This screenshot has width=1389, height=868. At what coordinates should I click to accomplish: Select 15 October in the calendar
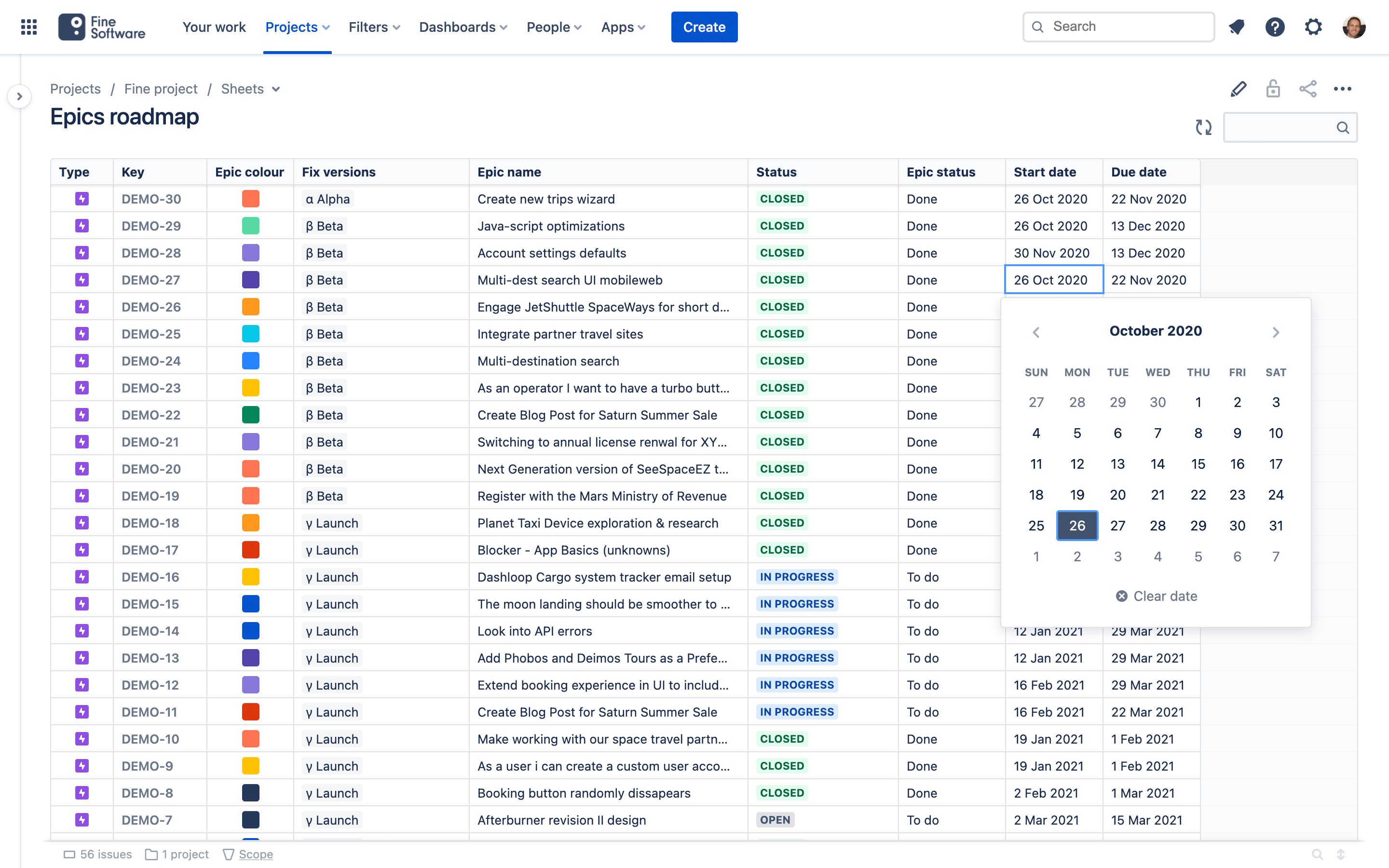[1198, 464]
